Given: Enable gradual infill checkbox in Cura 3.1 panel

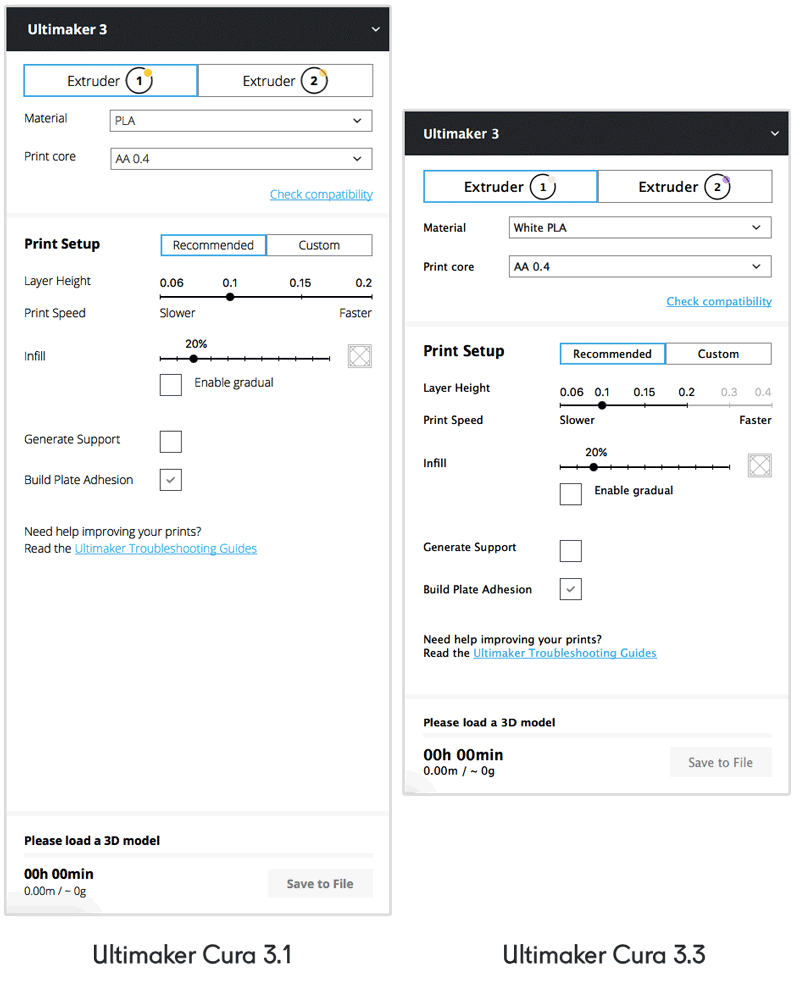Looking at the screenshot, I should click(171, 384).
